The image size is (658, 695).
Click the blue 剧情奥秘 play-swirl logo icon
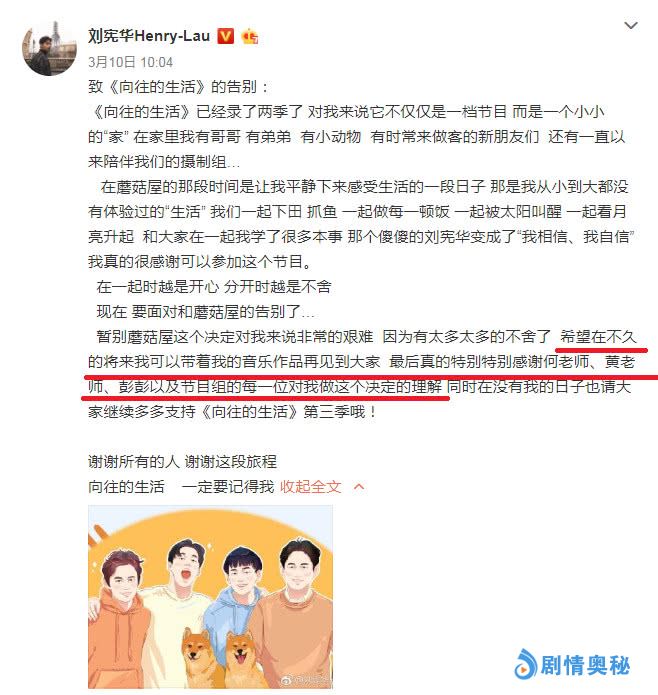526,664
